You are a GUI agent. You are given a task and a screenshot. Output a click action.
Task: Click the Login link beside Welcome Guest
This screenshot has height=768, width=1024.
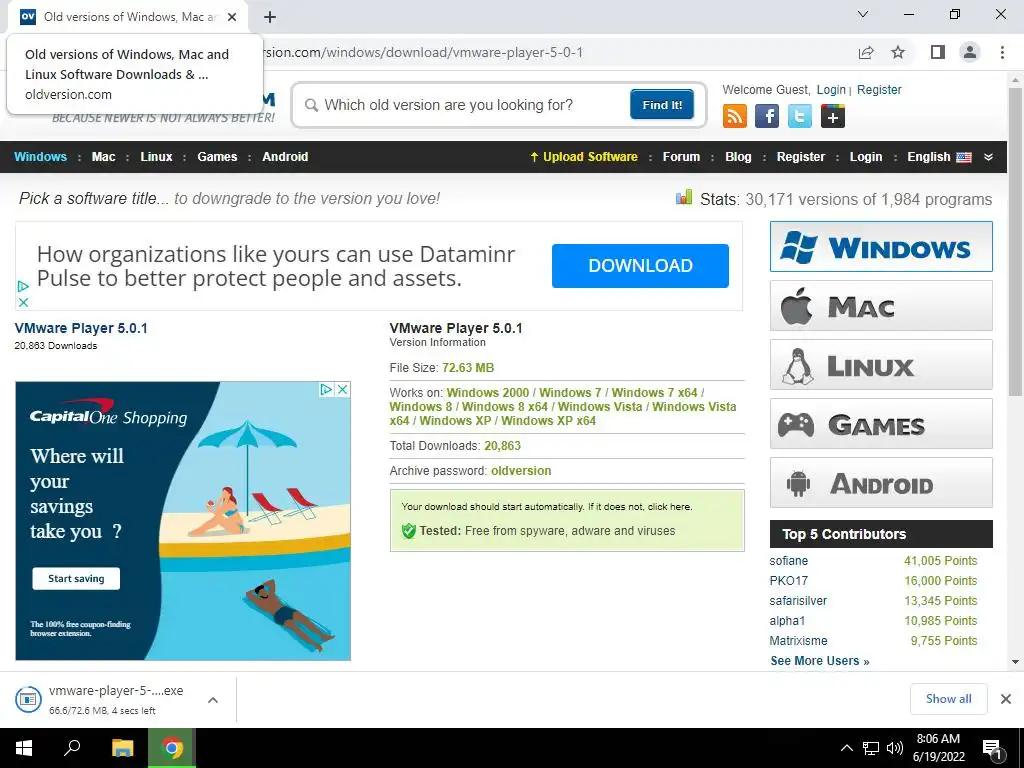pos(831,89)
